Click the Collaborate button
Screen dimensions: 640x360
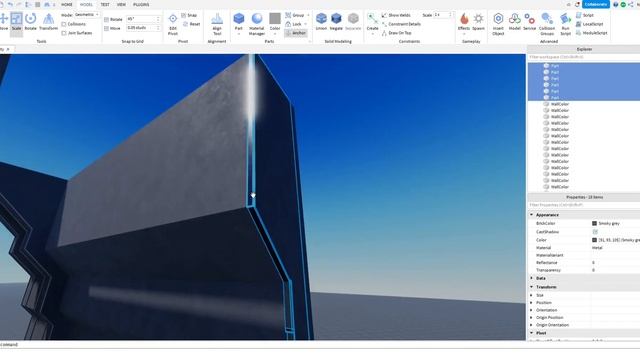596,4
